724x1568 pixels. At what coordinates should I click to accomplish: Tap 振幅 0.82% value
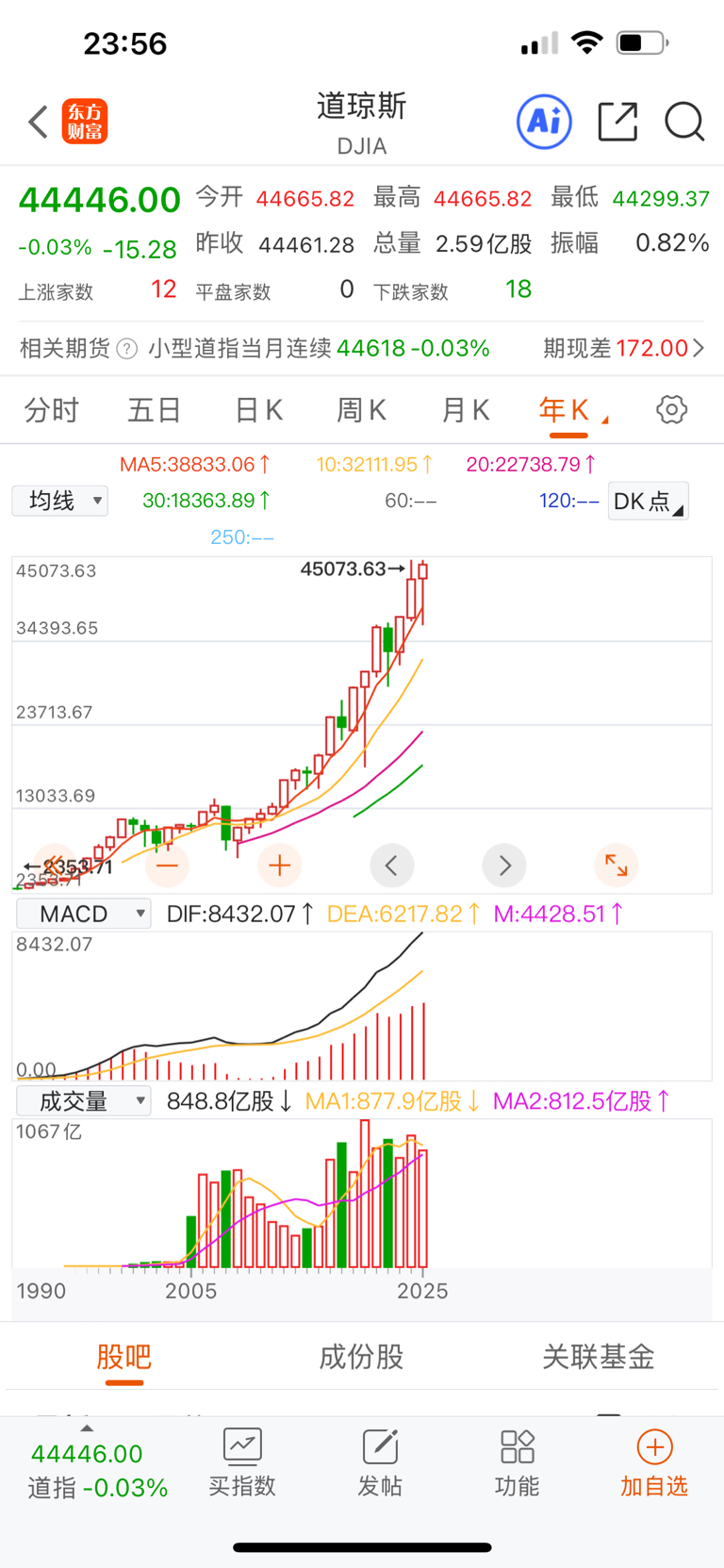click(672, 243)
